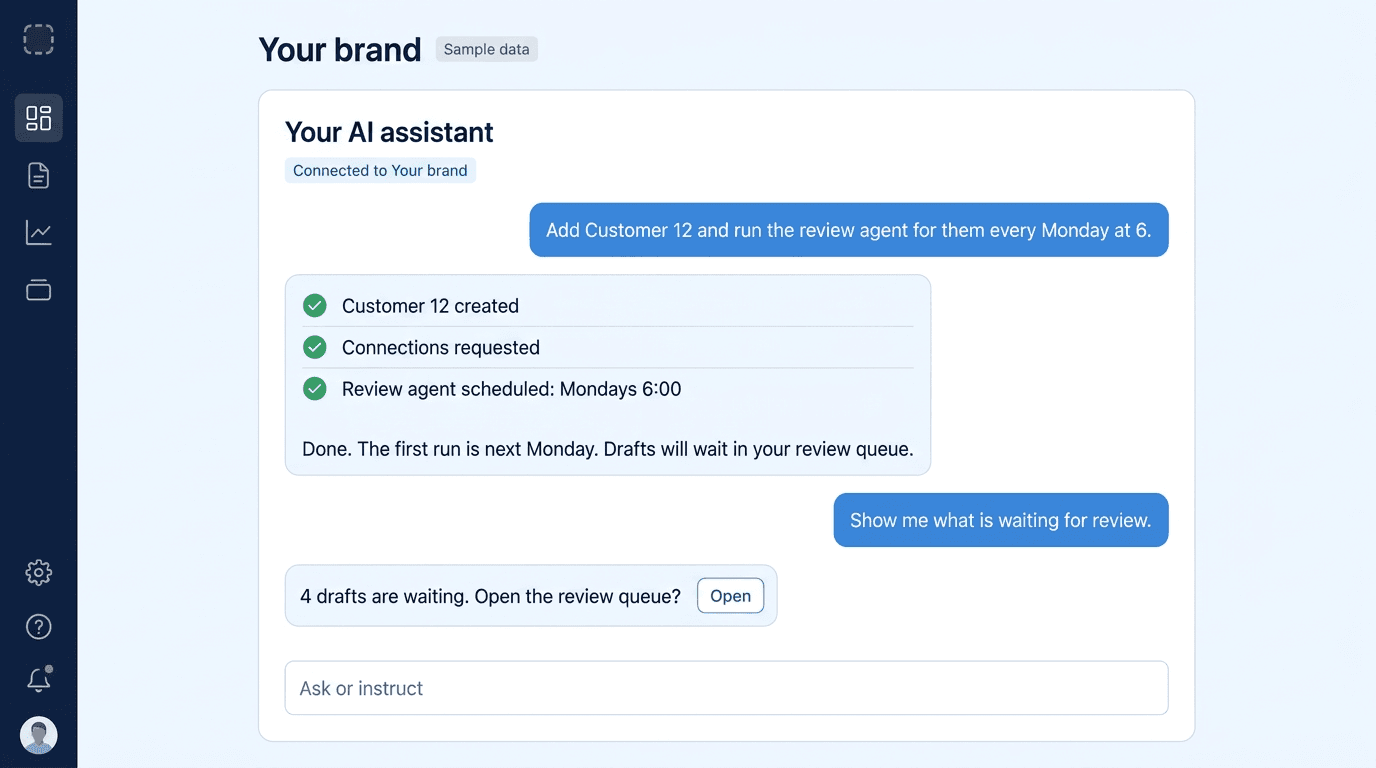Select the Add Customer 12 user message bubble

[x=849, y=230]
